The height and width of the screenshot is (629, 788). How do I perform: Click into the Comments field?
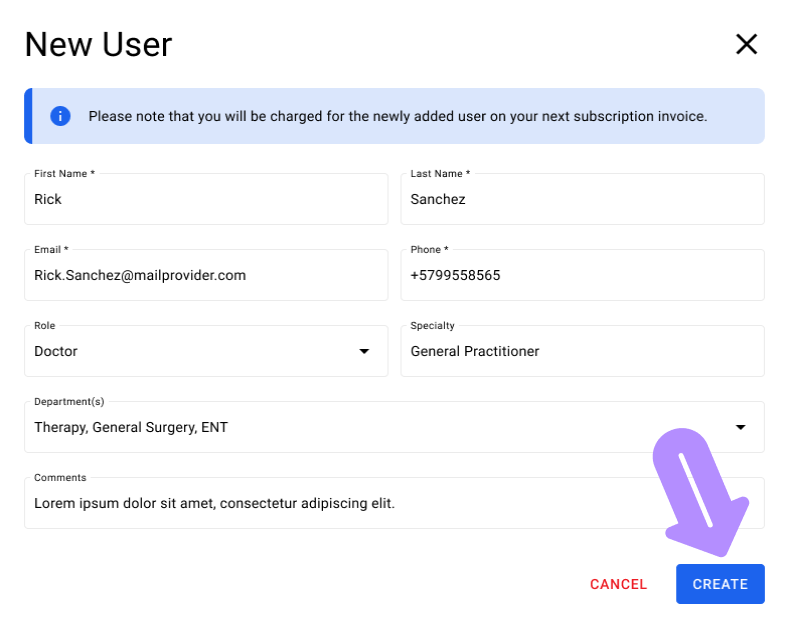pyautogui.click(x=395, y=503)
